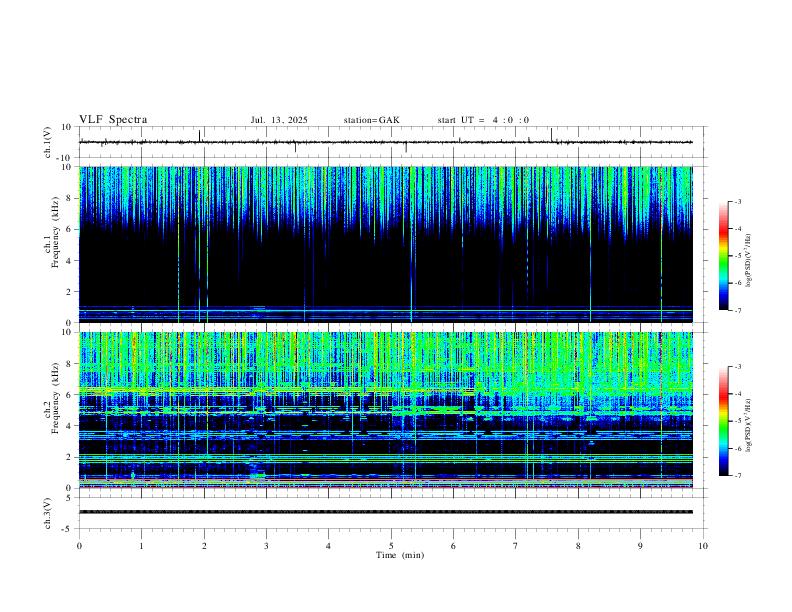Screen dimensions: 792x612
Task: Click the "ch.1(V)" axis label
Action: pyautogui.click(x=48, y=143)
